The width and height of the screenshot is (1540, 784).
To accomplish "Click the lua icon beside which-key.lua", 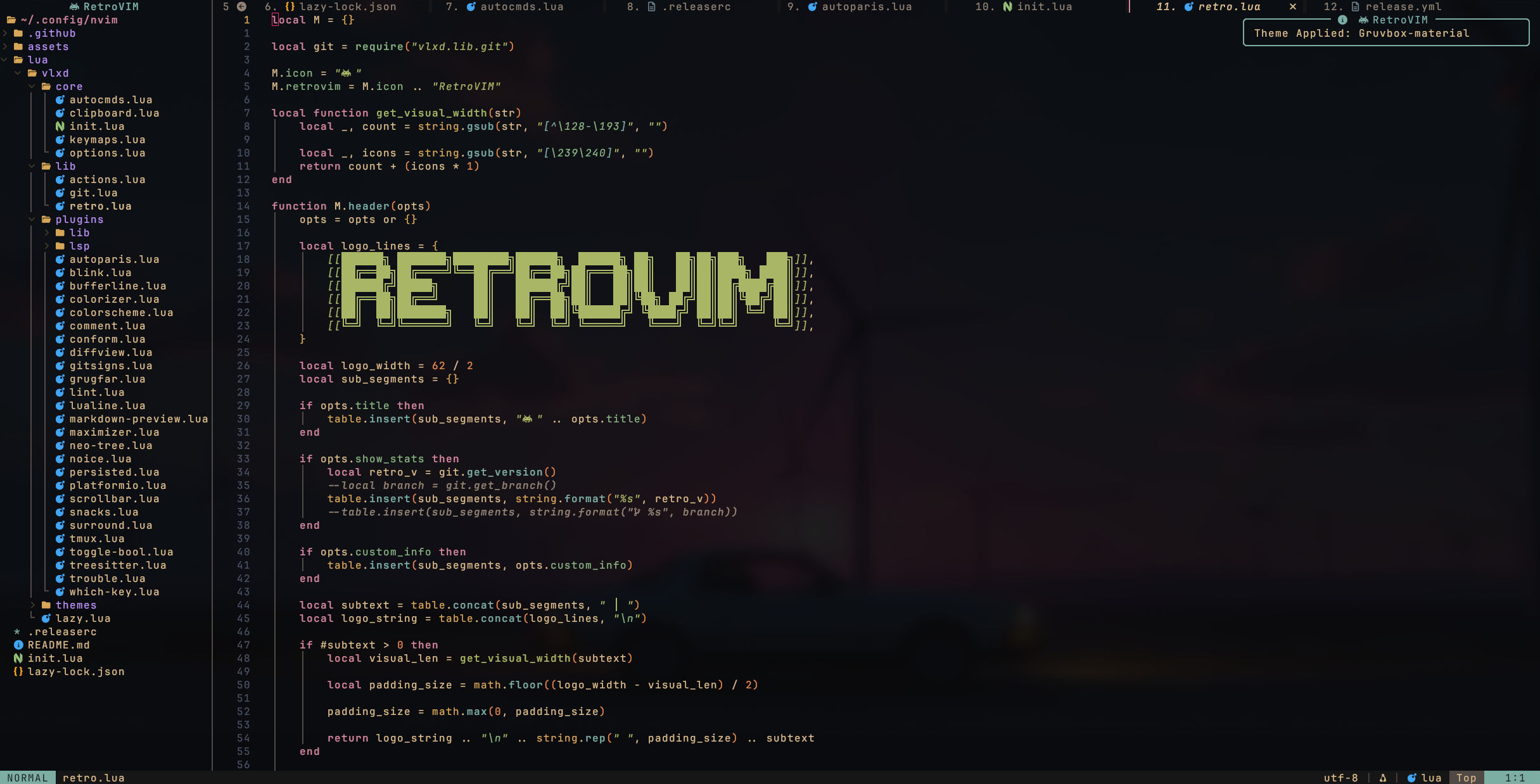I will pyautogui.click(x=60, y=591).
